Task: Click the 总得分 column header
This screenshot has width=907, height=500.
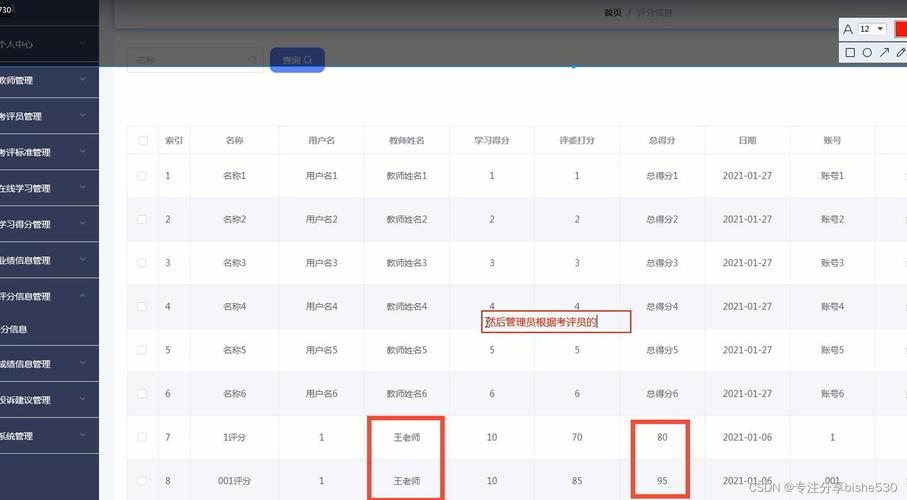Action: (662, 140)
